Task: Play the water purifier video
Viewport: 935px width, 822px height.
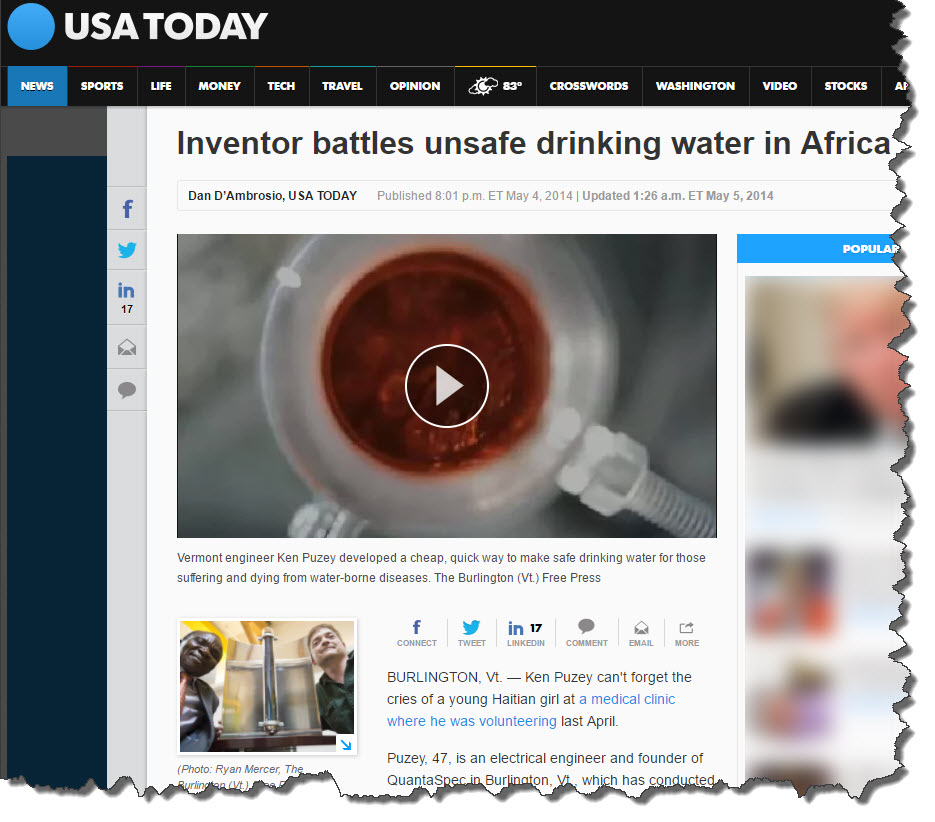Action: (447, 386)
